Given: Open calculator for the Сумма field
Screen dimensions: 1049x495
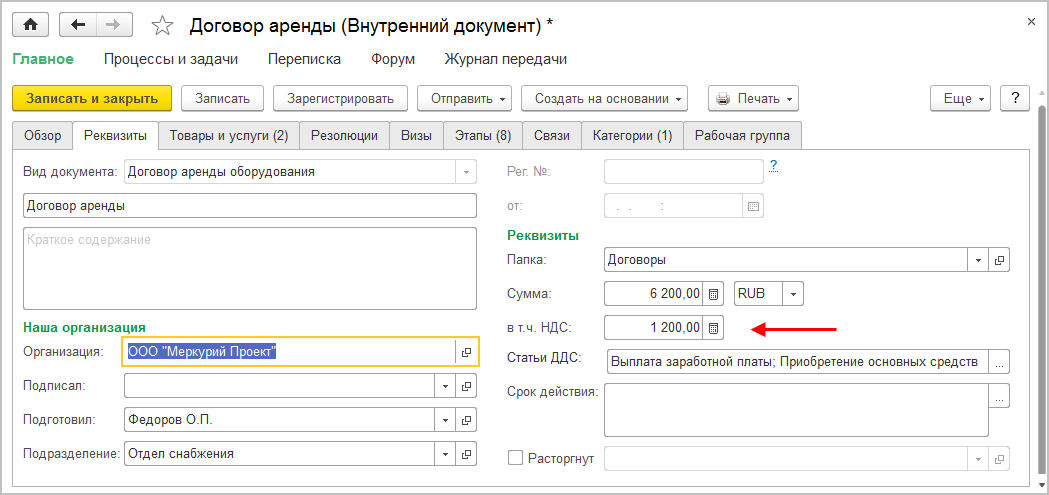Looking at the screenshot, I should (x=713, y=294).
